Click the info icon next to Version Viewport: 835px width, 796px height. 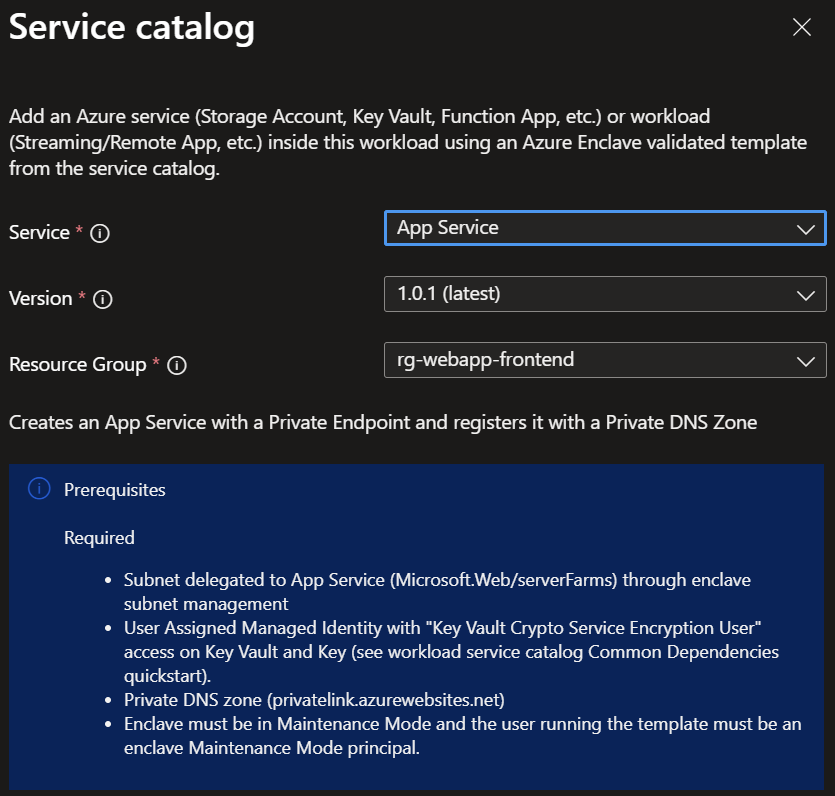pos(103,299)
